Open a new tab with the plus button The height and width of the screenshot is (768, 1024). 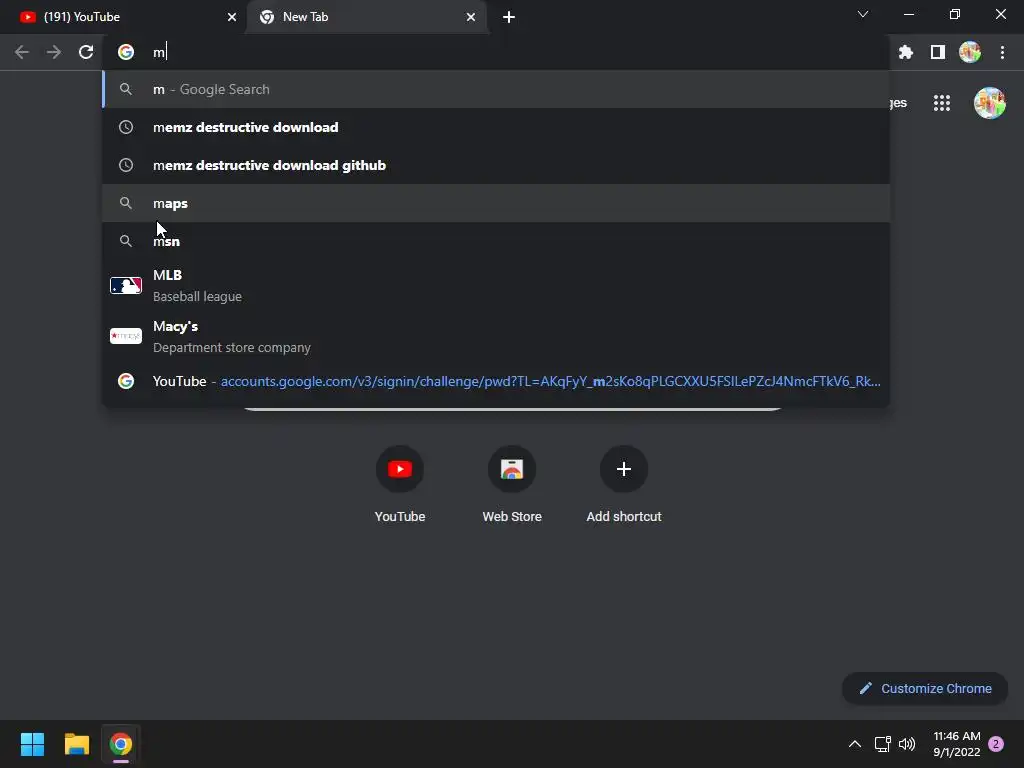click(509, 17)
